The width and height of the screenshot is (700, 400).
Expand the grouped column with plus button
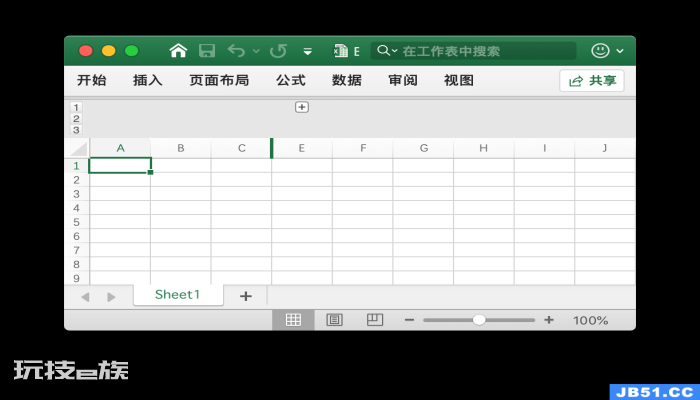302,107
